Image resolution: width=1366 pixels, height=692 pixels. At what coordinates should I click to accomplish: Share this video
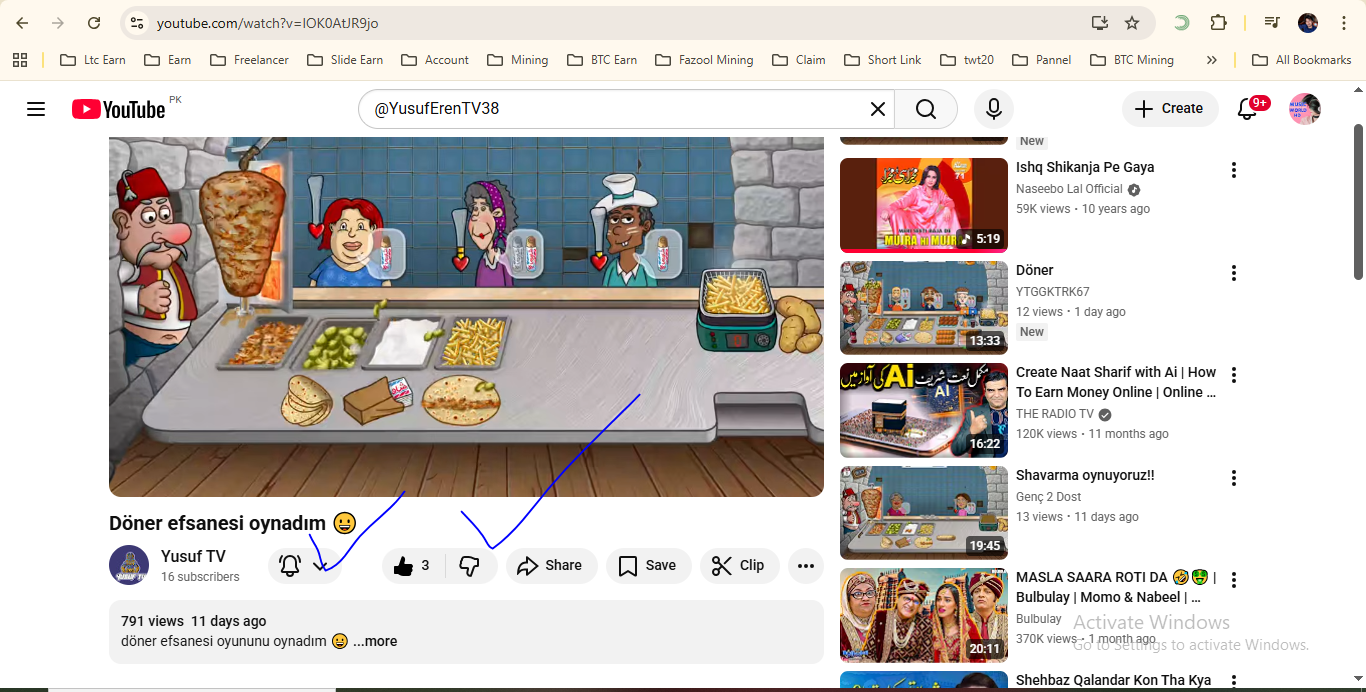coord(551,566)
